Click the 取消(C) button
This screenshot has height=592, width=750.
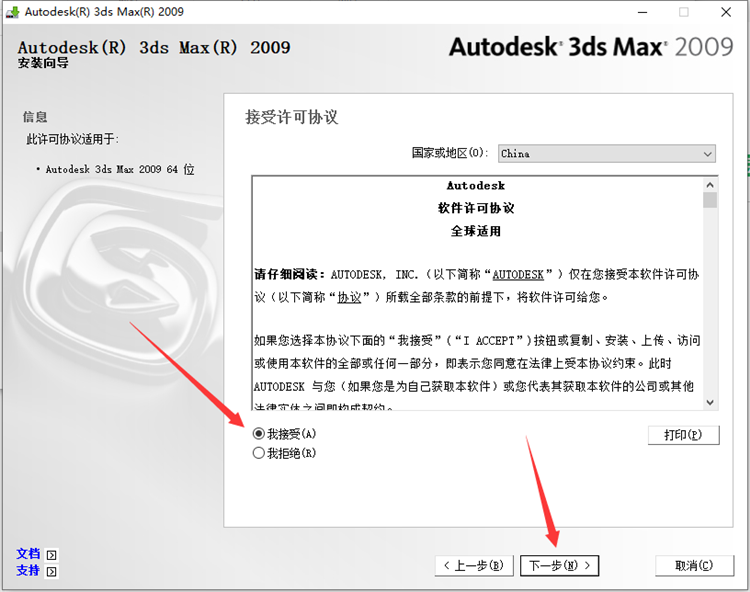[x=694, y=566]
